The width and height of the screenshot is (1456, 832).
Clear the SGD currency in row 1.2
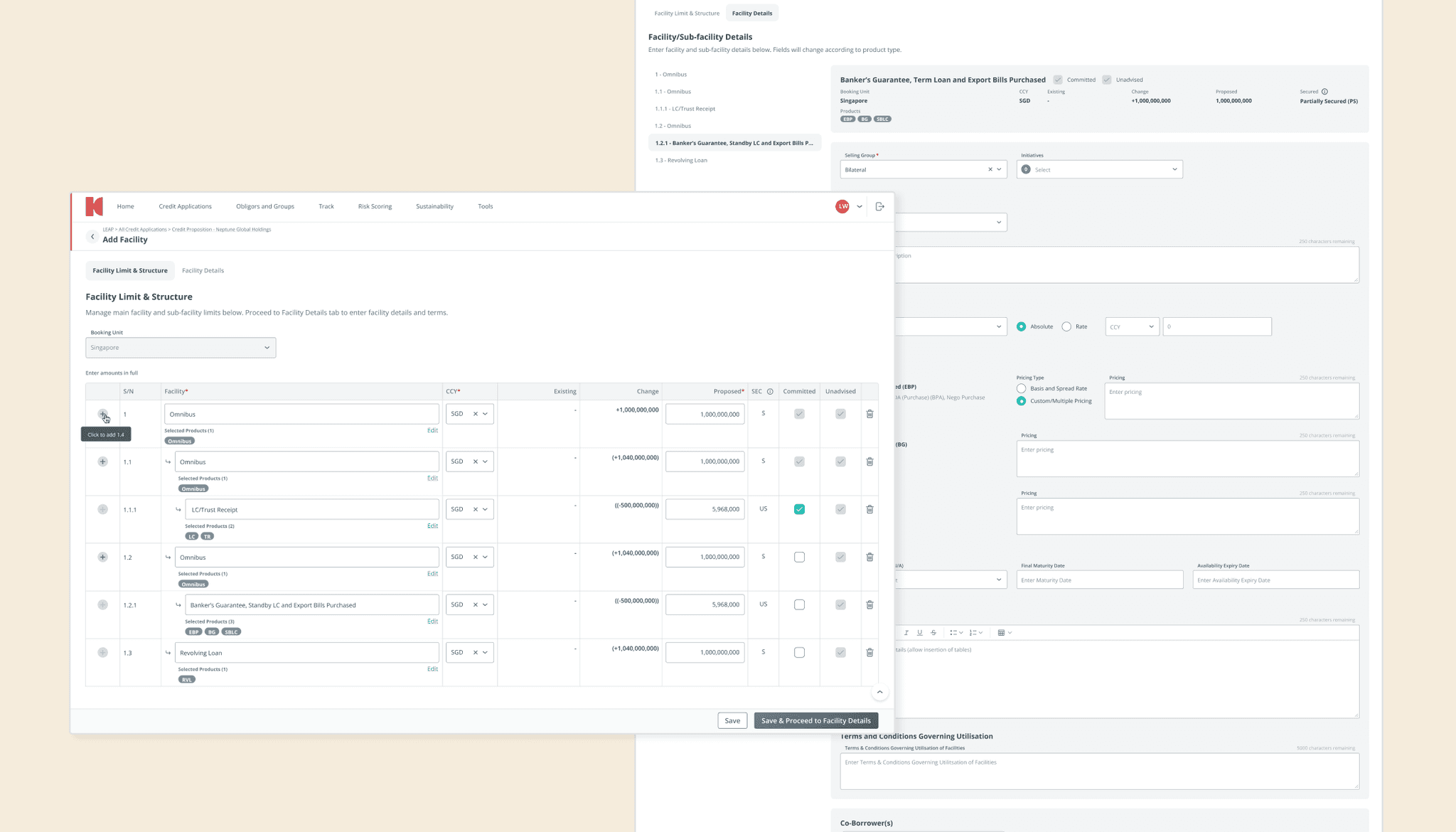point(475,557)
